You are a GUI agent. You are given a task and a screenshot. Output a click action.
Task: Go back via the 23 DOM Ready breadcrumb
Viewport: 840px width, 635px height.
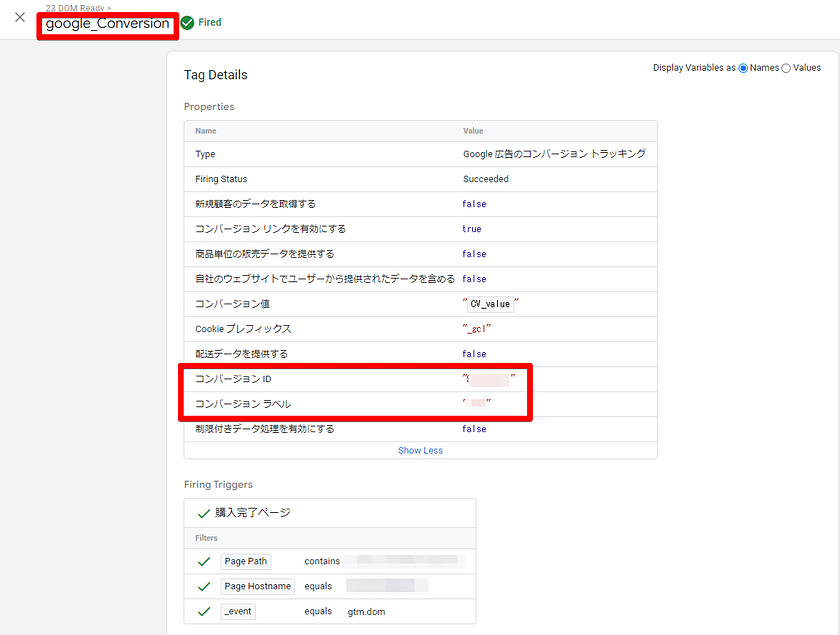(x=78, y=8)
